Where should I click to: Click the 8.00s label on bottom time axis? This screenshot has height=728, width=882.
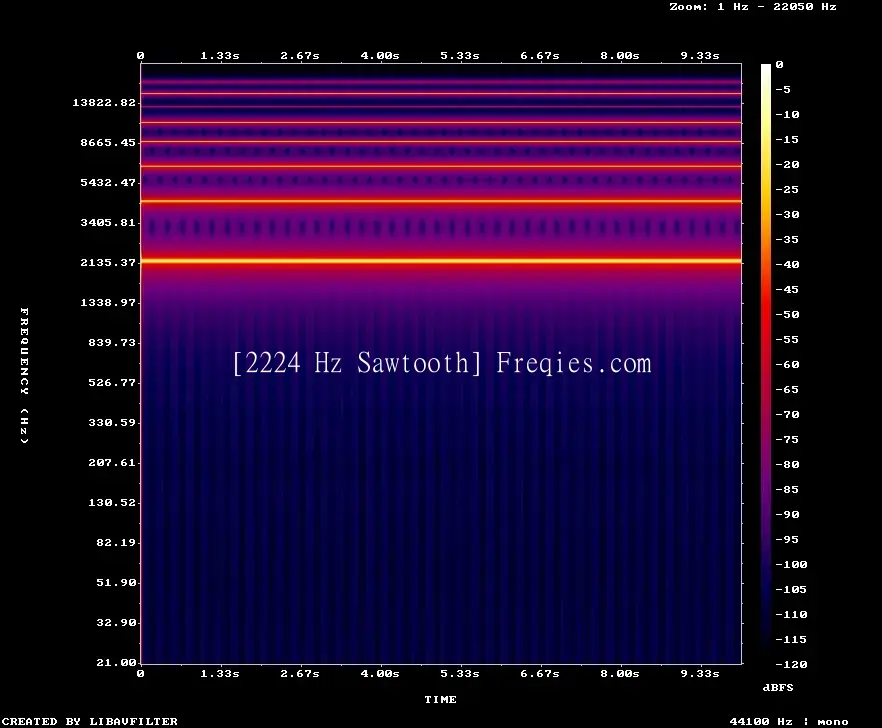[x=620, y=673]
